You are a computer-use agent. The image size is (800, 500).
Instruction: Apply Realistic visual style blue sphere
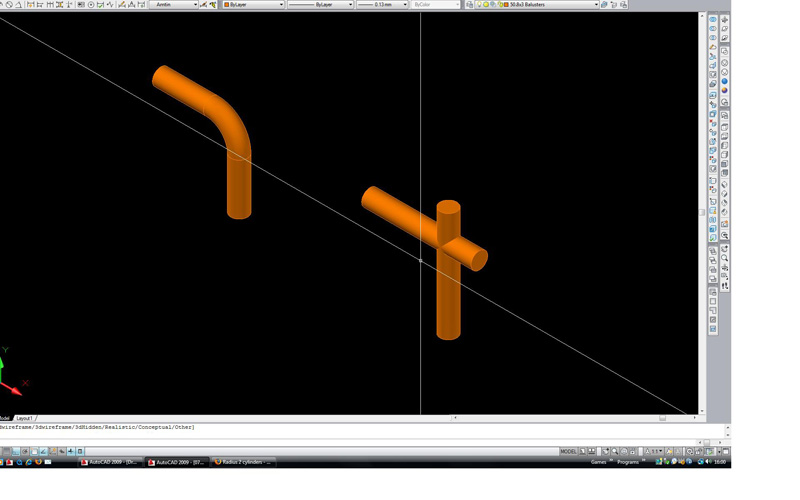(x=724, y=82)
